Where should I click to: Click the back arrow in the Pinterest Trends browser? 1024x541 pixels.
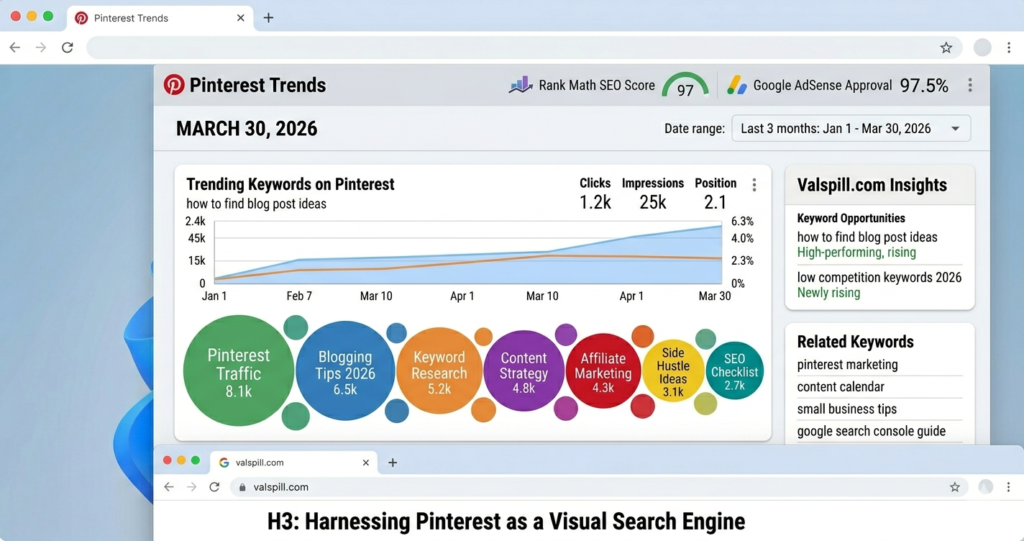15,48
